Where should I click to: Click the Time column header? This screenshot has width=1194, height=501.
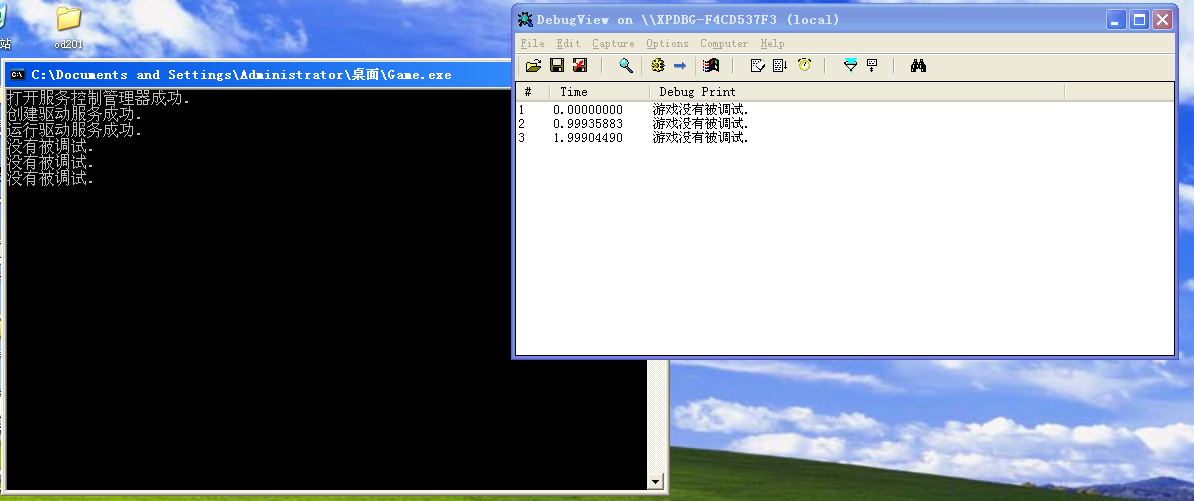click(599, 91)
